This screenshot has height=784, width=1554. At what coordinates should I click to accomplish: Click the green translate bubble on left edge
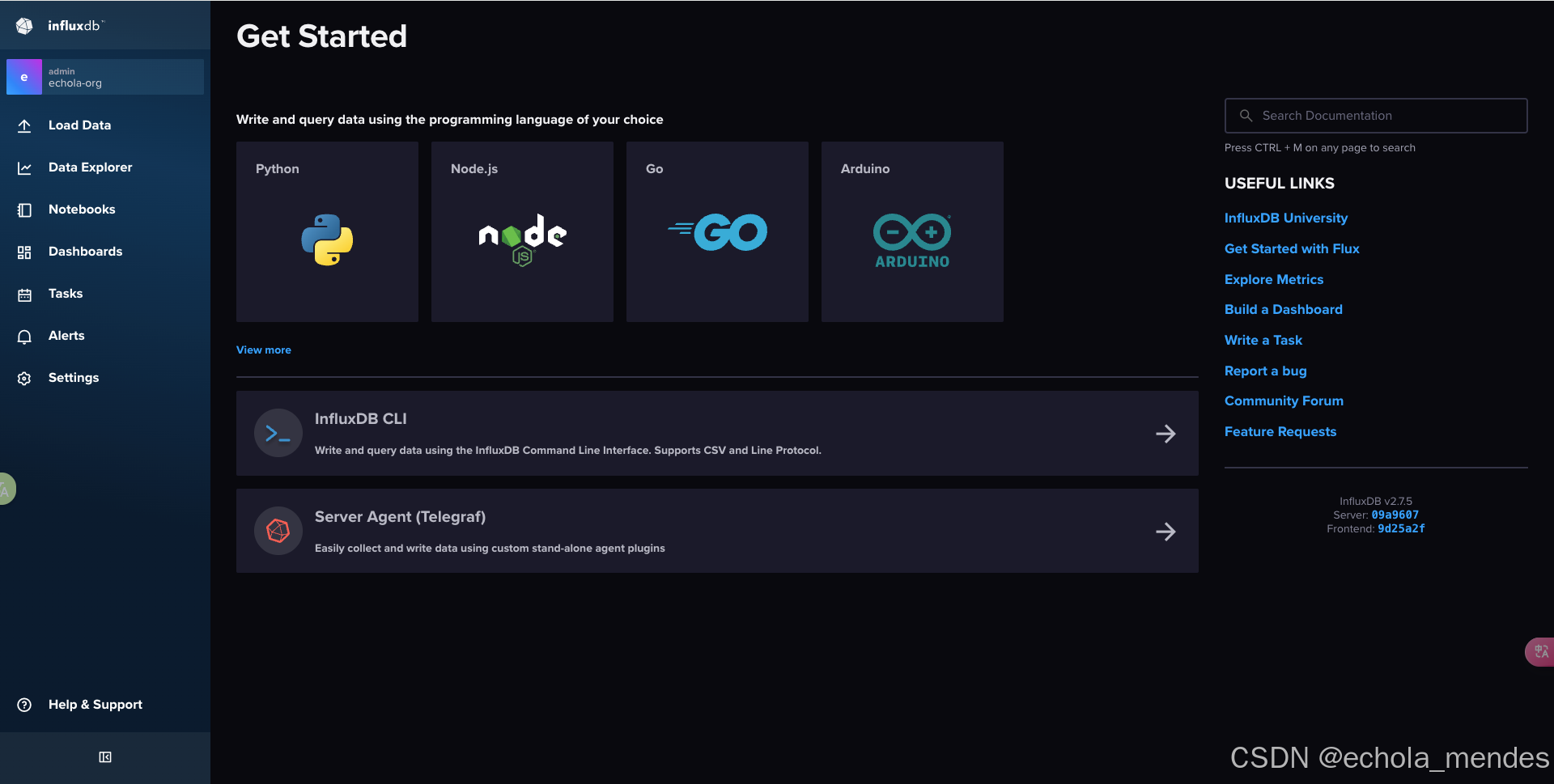coord(6,489)
